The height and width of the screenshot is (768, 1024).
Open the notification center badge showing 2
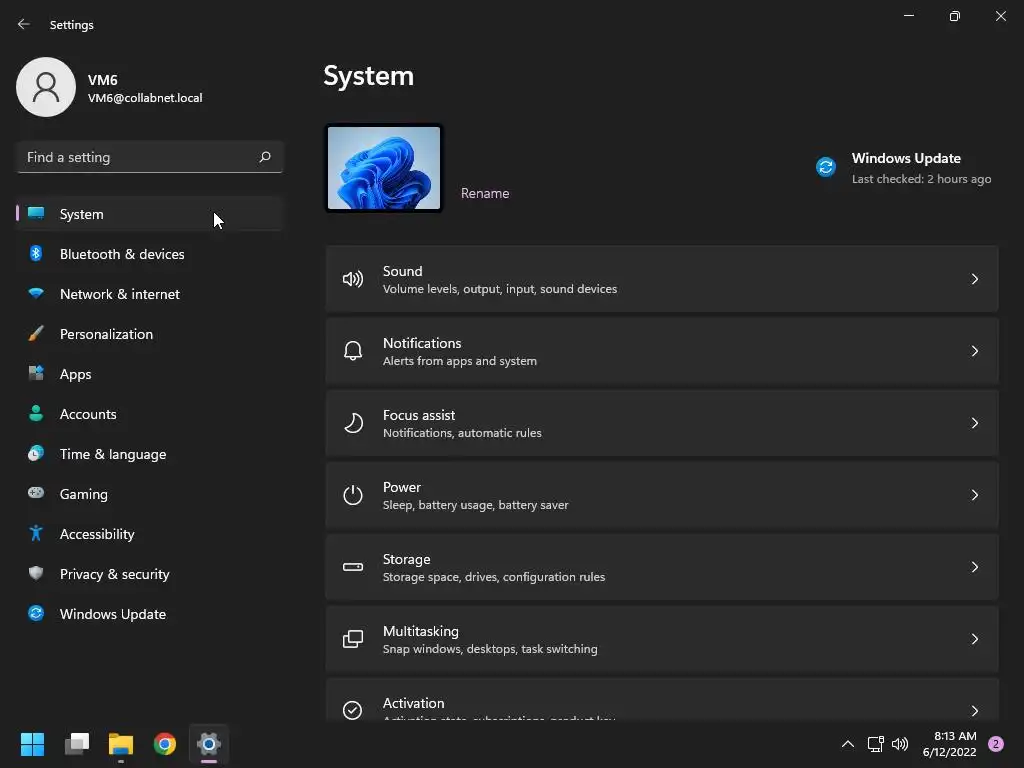995,744
